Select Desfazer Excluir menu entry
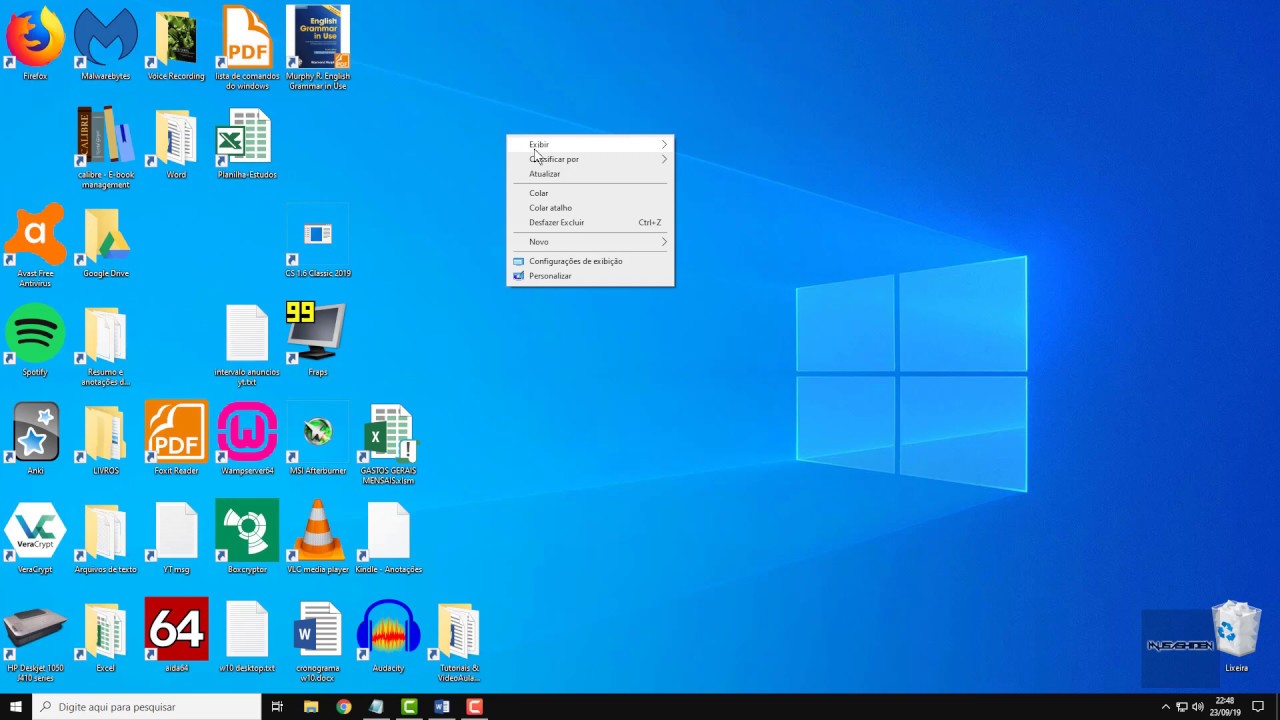1280x720 pixels. coord(557,223)
